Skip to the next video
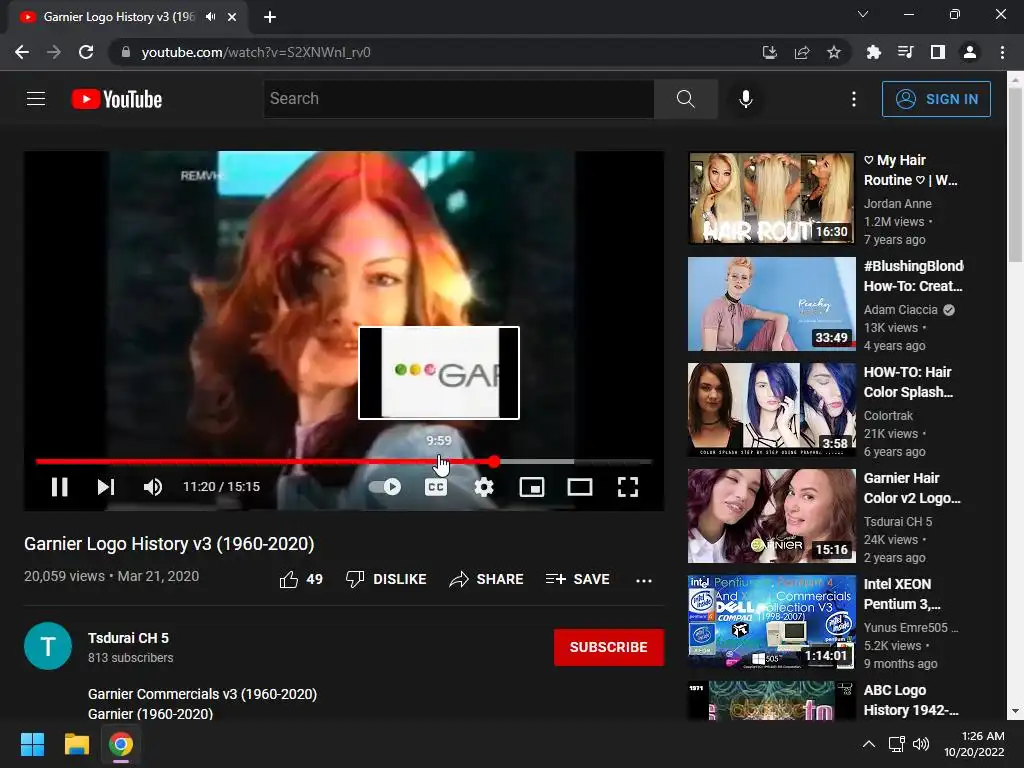The width and height of the screenshot is (1024, 768). click(106, 487)
